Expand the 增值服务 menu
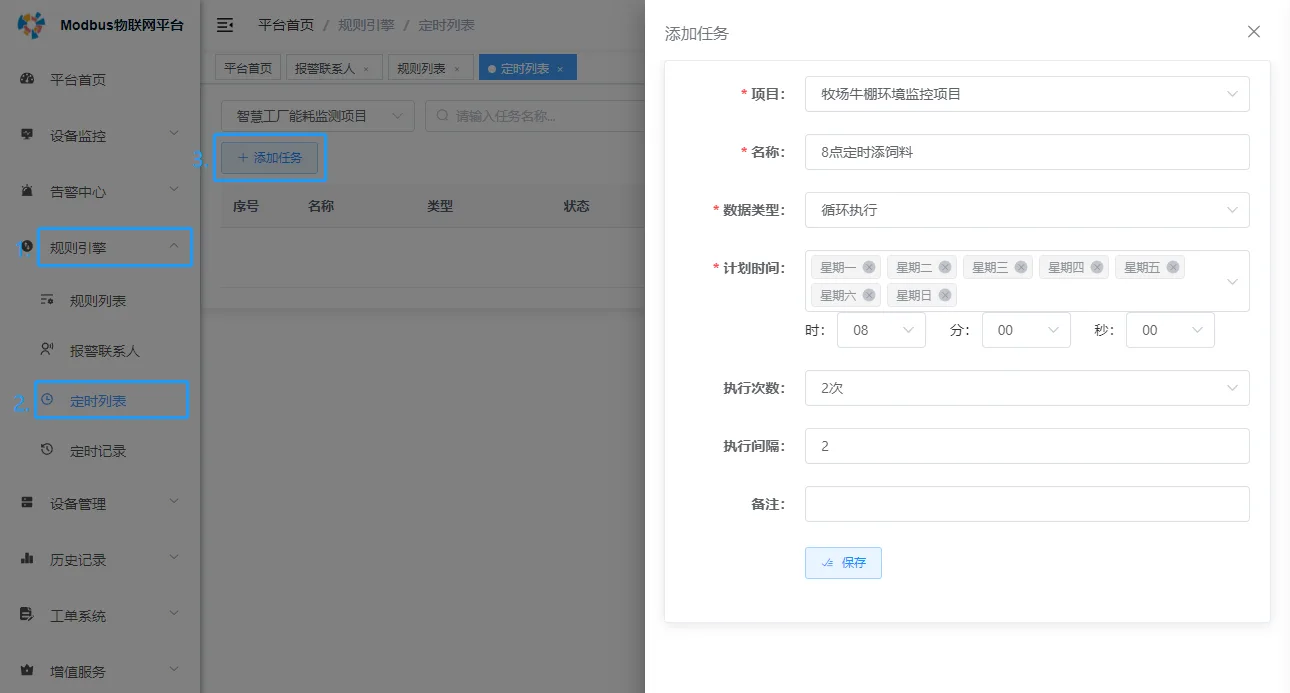 click(x=174, y=671)
